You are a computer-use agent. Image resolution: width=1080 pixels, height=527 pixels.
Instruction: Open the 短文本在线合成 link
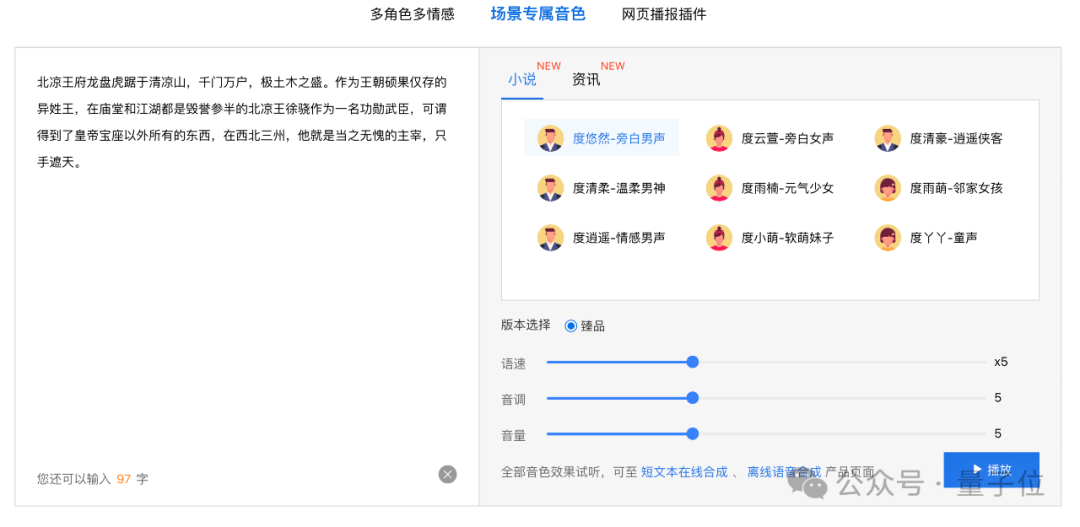click(x=684, y=472)
